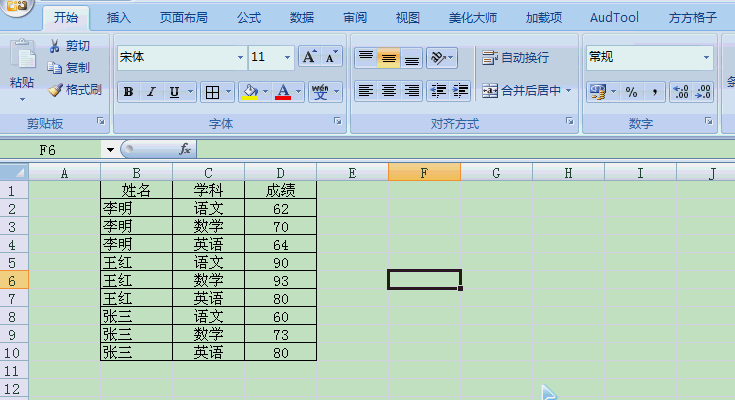
Task: Toggle Italic formatting
Action: tap(152, 92)
